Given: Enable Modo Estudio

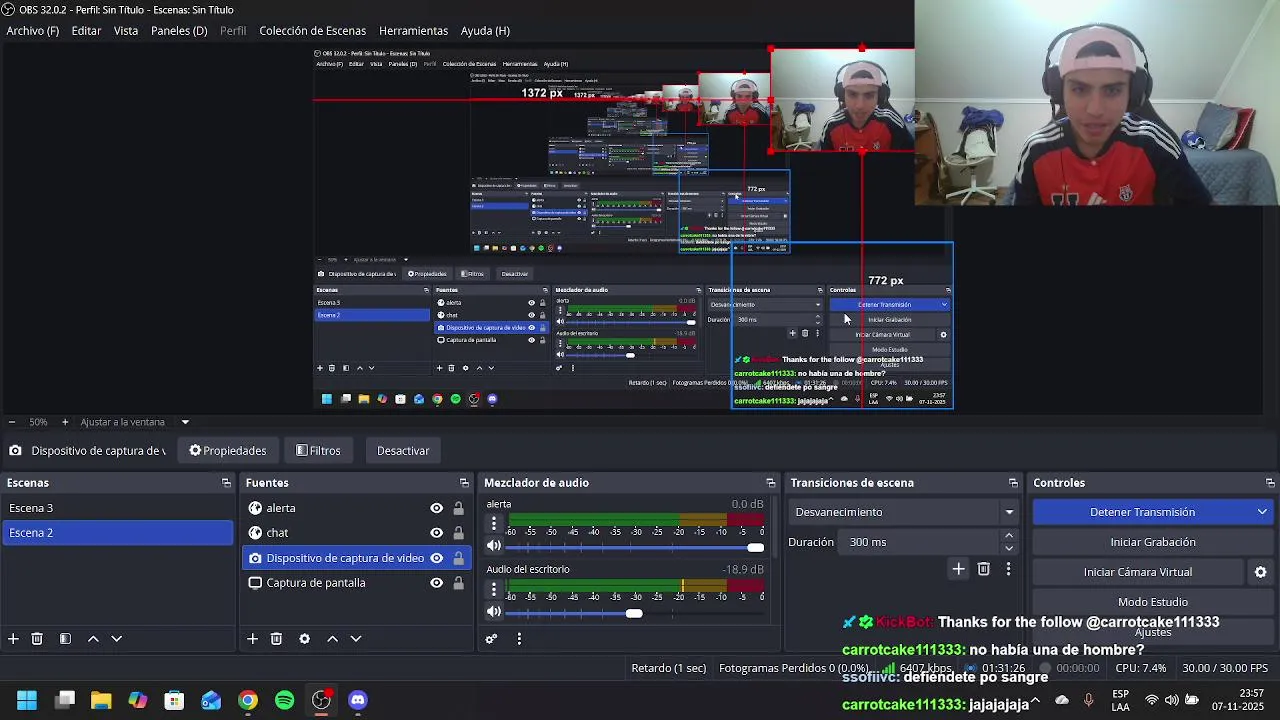Looking at the screenshot, I should pyautogui.click(x=1153, y=602).
